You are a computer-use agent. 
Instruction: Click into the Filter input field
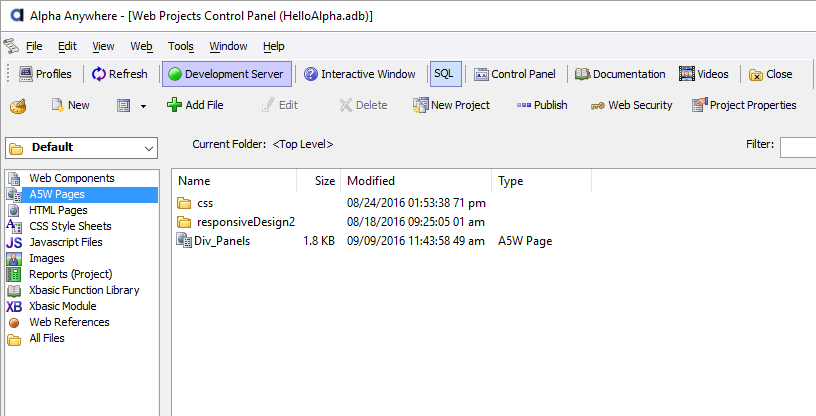tap(798, 147)
